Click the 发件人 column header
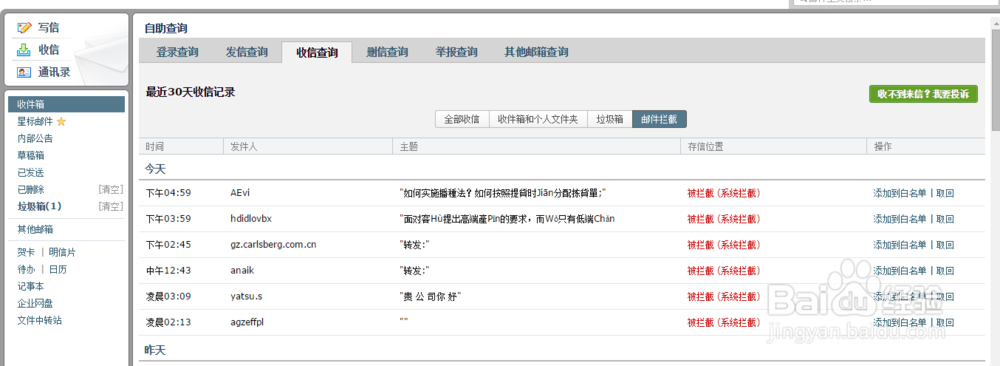This screenshot has height=366, width=1000. pos(244,147)
